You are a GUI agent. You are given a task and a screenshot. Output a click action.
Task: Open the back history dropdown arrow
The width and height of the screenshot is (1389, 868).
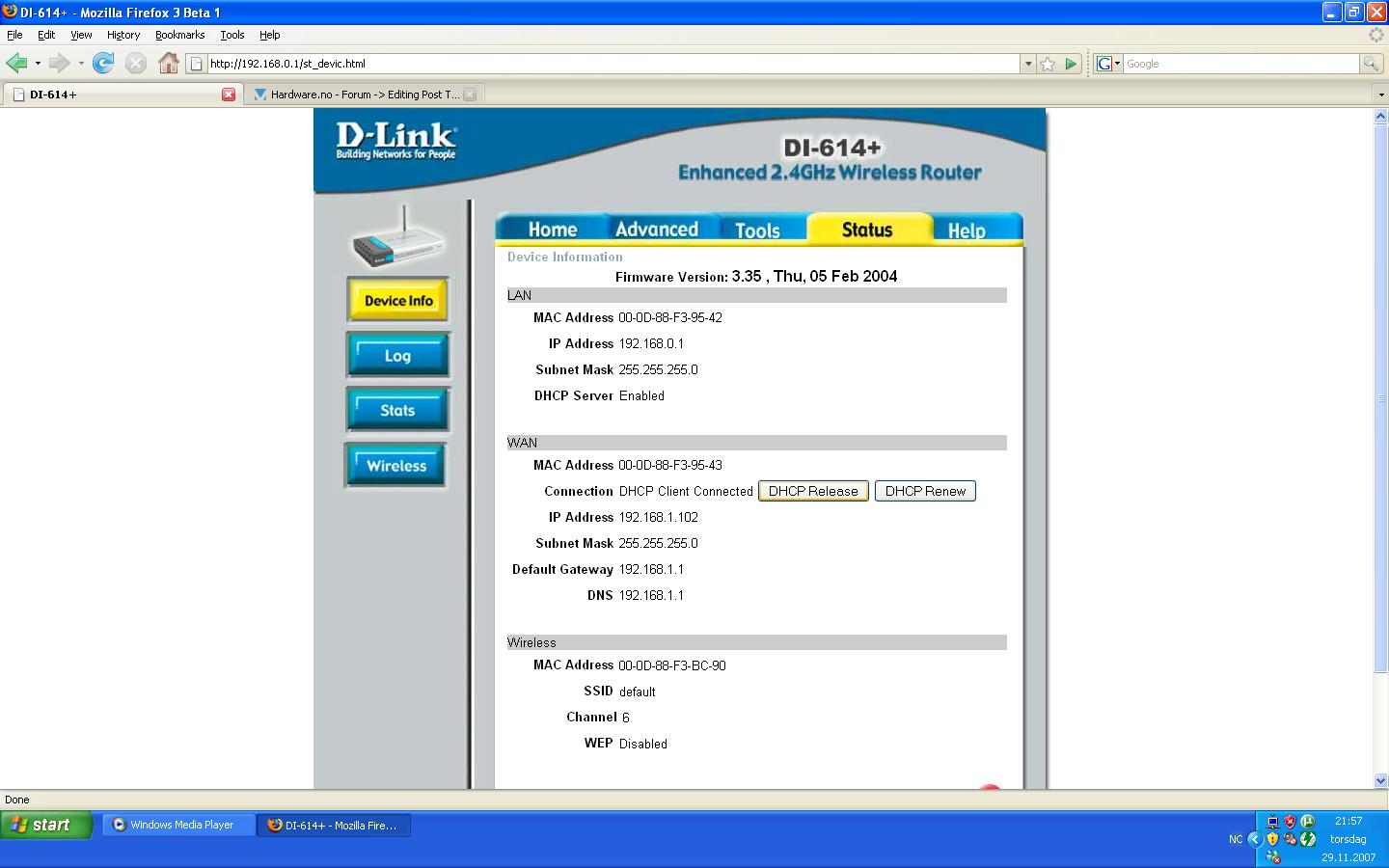[38, 64]
